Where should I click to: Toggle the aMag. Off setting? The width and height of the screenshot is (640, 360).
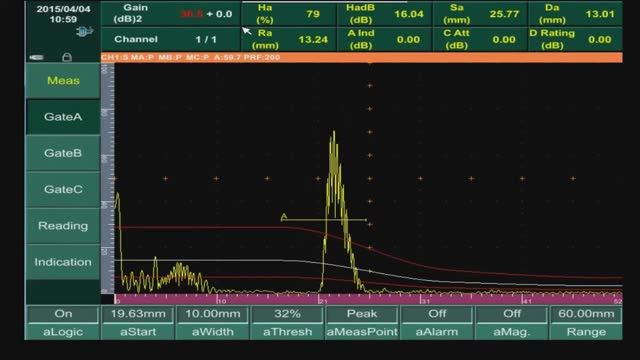(x=511, y=322)
